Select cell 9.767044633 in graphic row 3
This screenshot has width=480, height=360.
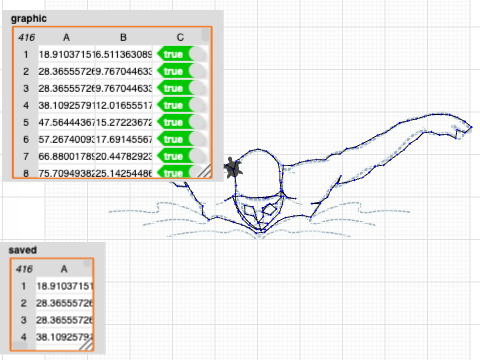click(x=123, y=88)
